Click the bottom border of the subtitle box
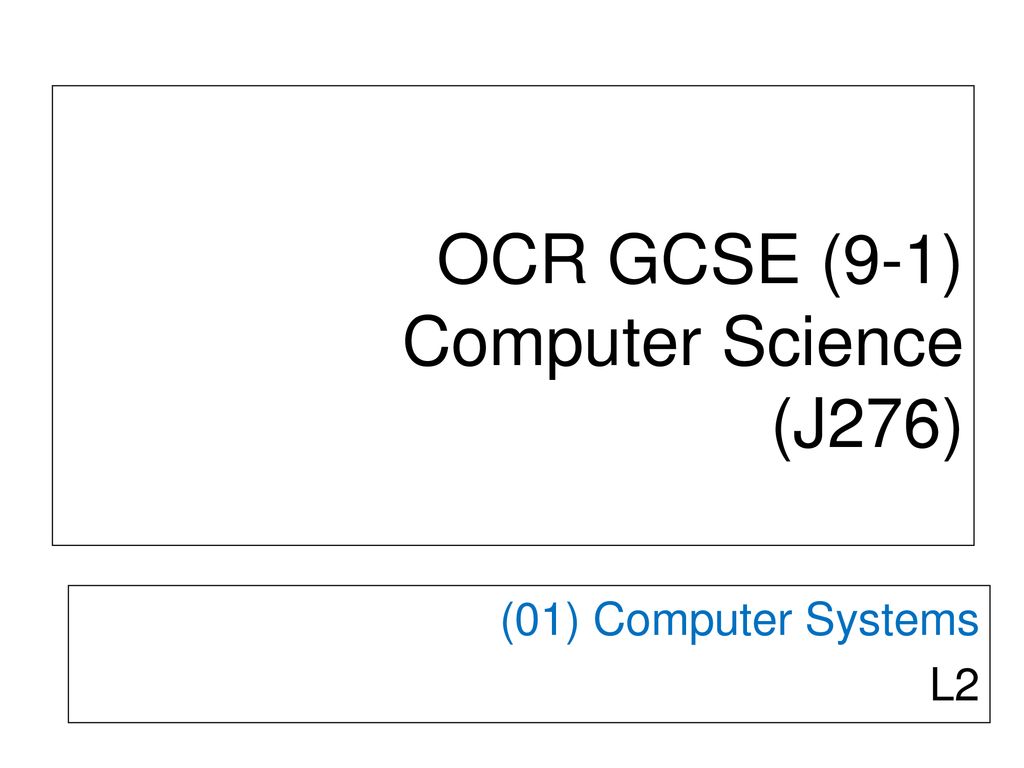The width and height of the screenshot is (1024, 768). click(529, 722)
